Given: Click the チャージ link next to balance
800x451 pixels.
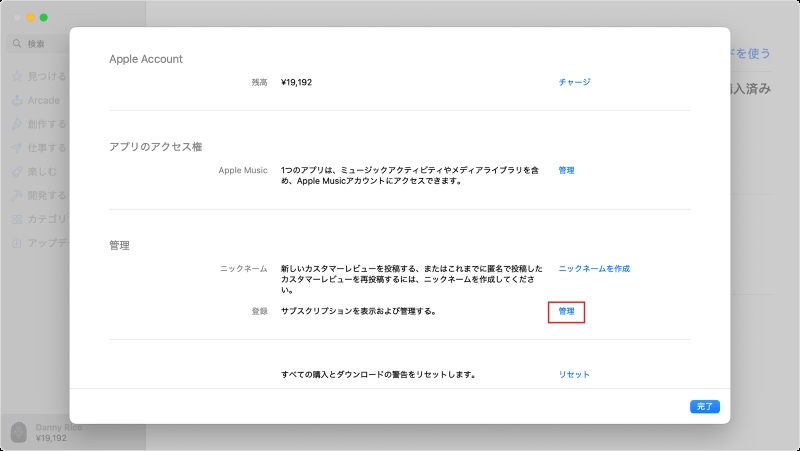Looking at the screenshot, I should click(574, 82).
